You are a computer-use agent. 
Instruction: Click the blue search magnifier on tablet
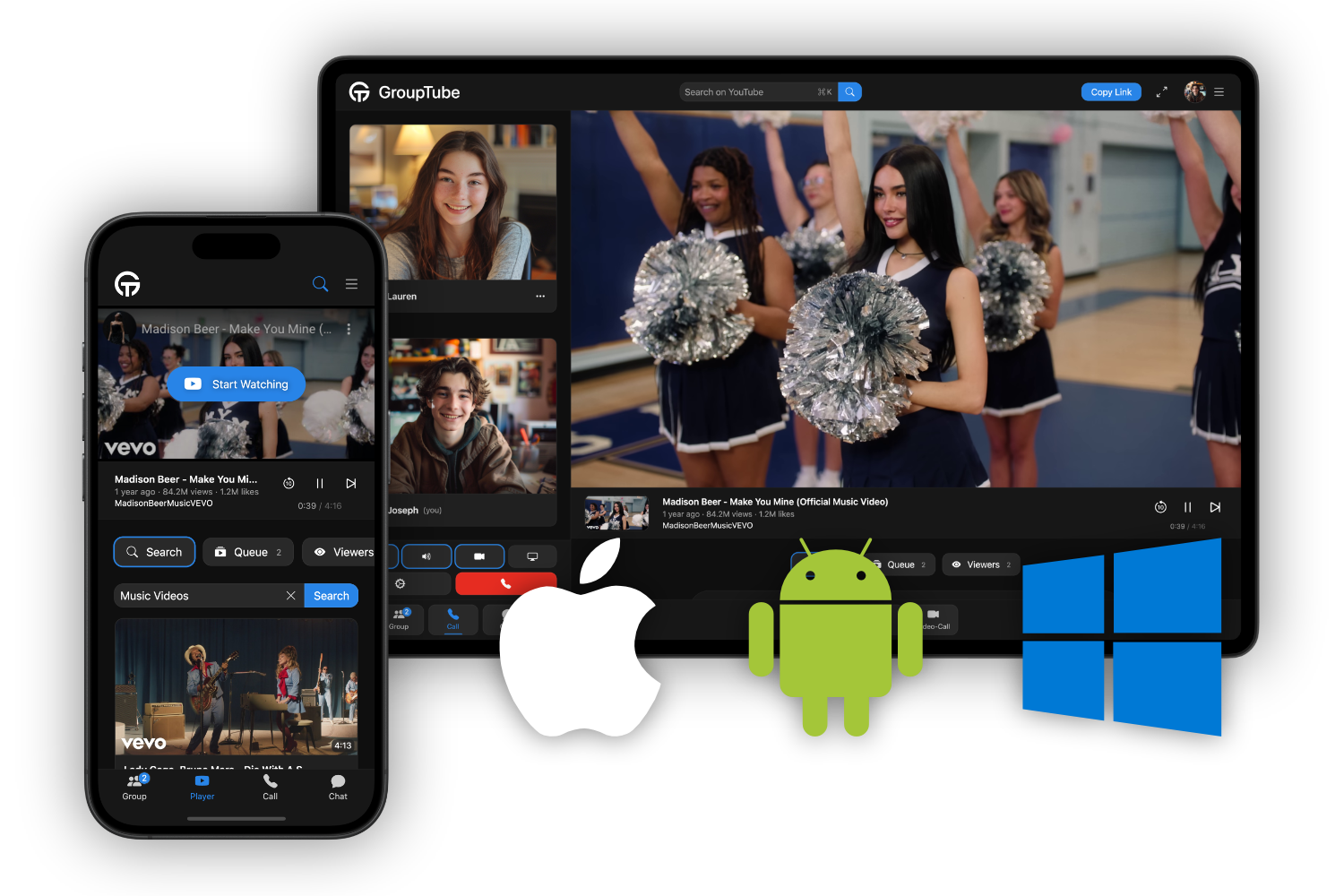point(849,92)
